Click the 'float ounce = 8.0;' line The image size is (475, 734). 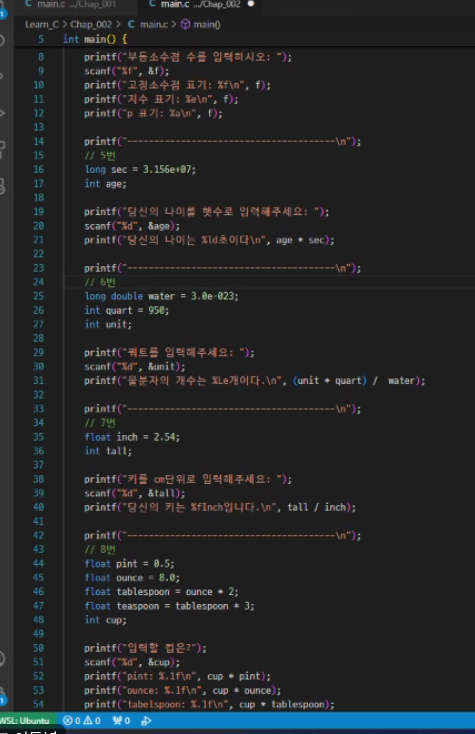[132, 578]
